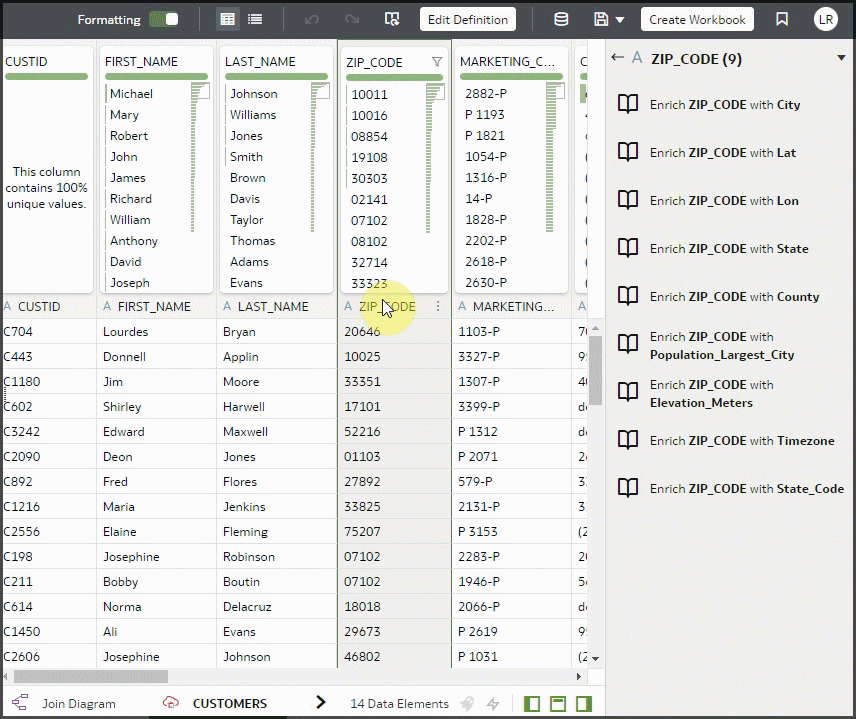Click book icon beside Enrich with Timezone
The image size is (856, 719).
coord(628,440)
